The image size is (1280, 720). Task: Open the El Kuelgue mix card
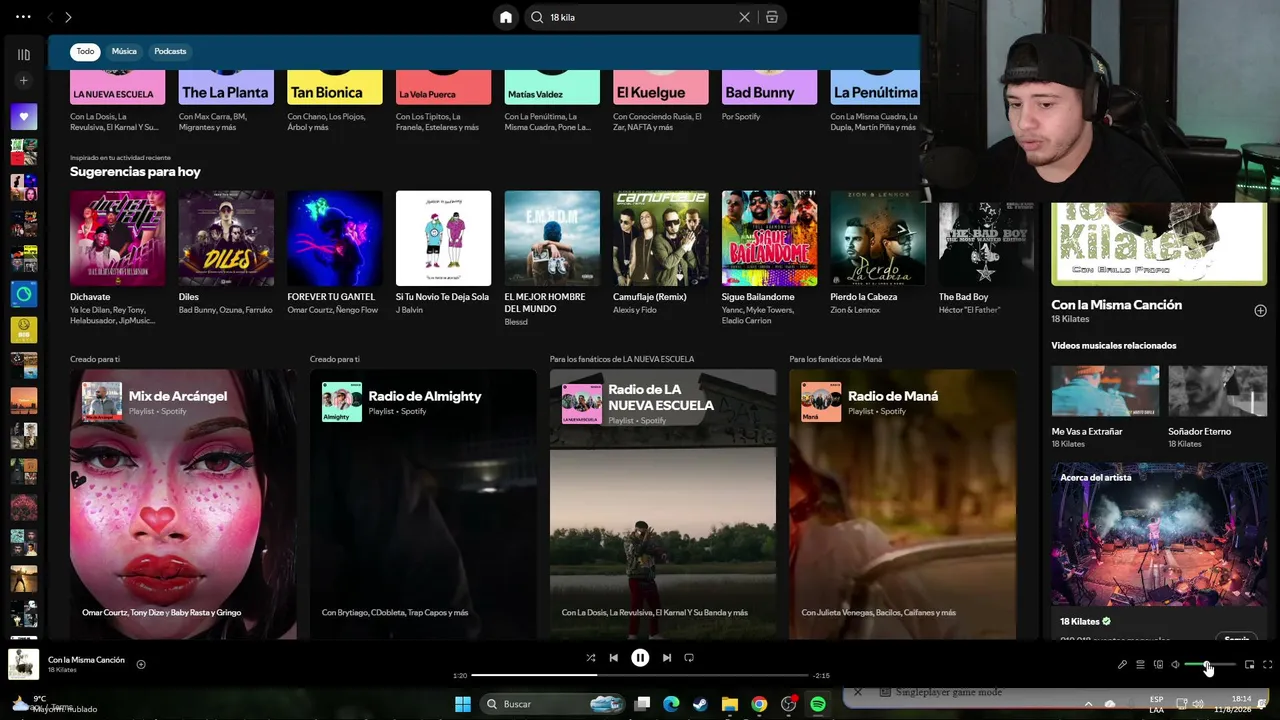(x=661, y=100)
